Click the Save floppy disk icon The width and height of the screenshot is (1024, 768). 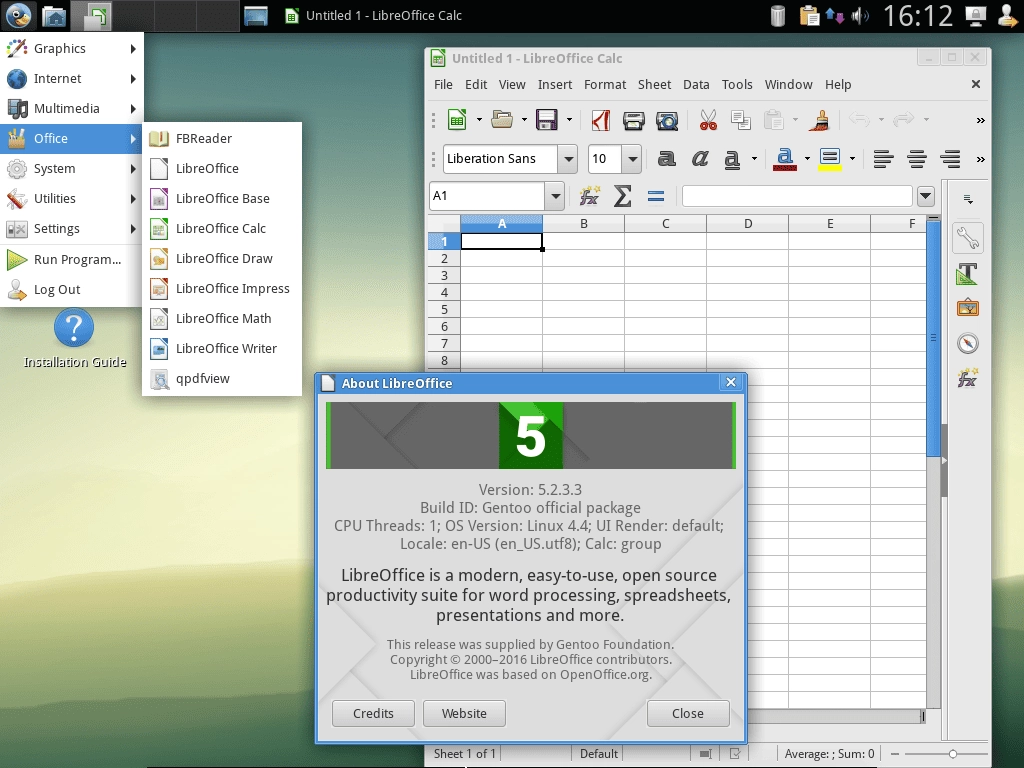click(547, 120)
